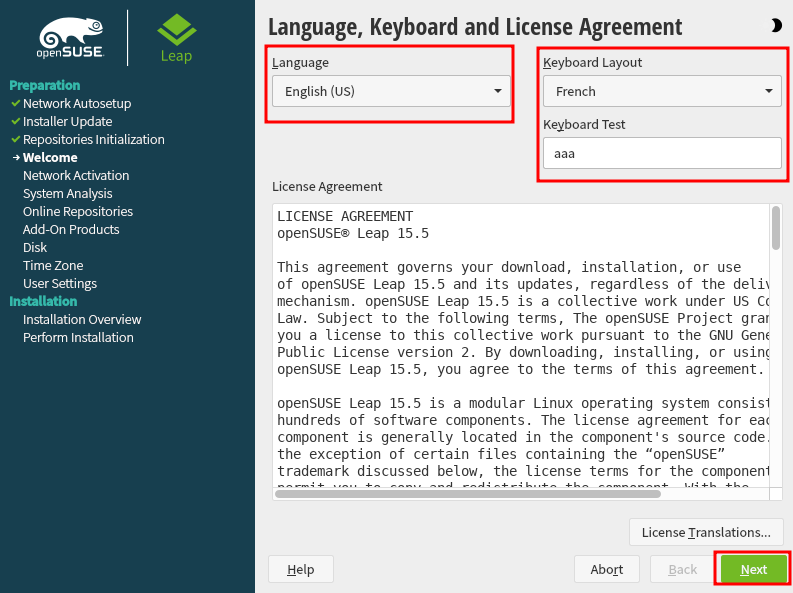Click Installer Update completed step

tap(67, 121)
